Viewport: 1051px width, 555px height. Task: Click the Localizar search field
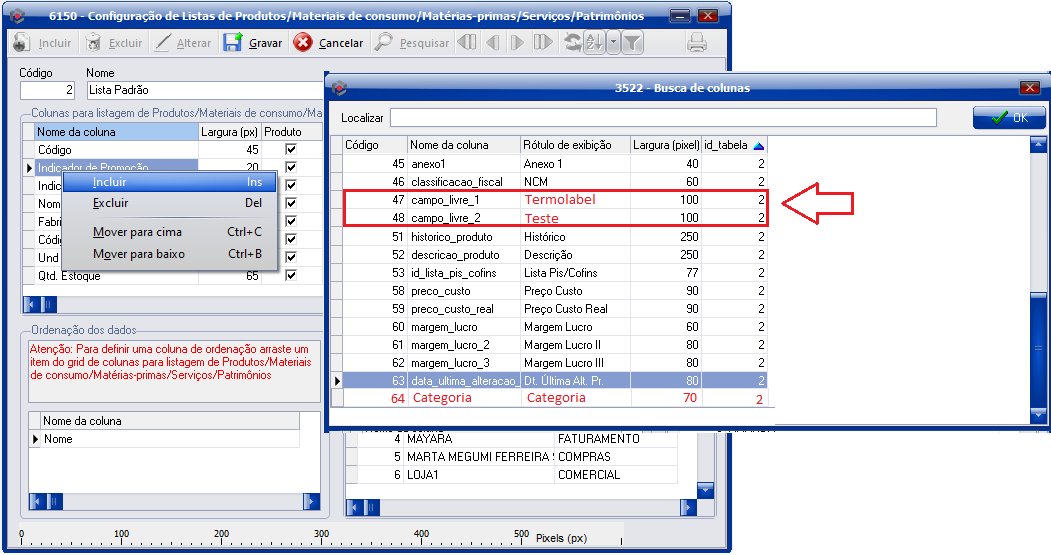point(662,118)
